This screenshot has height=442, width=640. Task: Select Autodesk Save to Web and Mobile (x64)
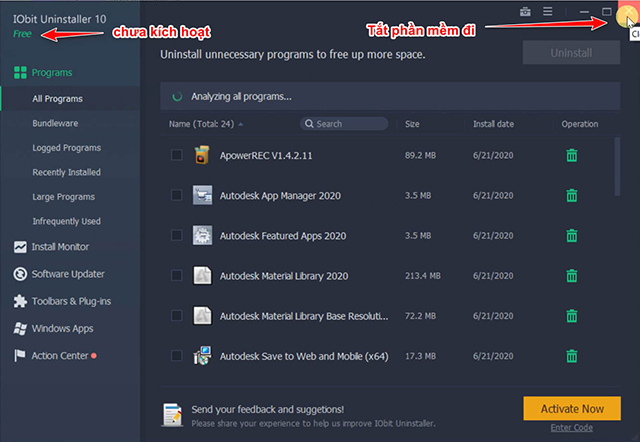304,356
